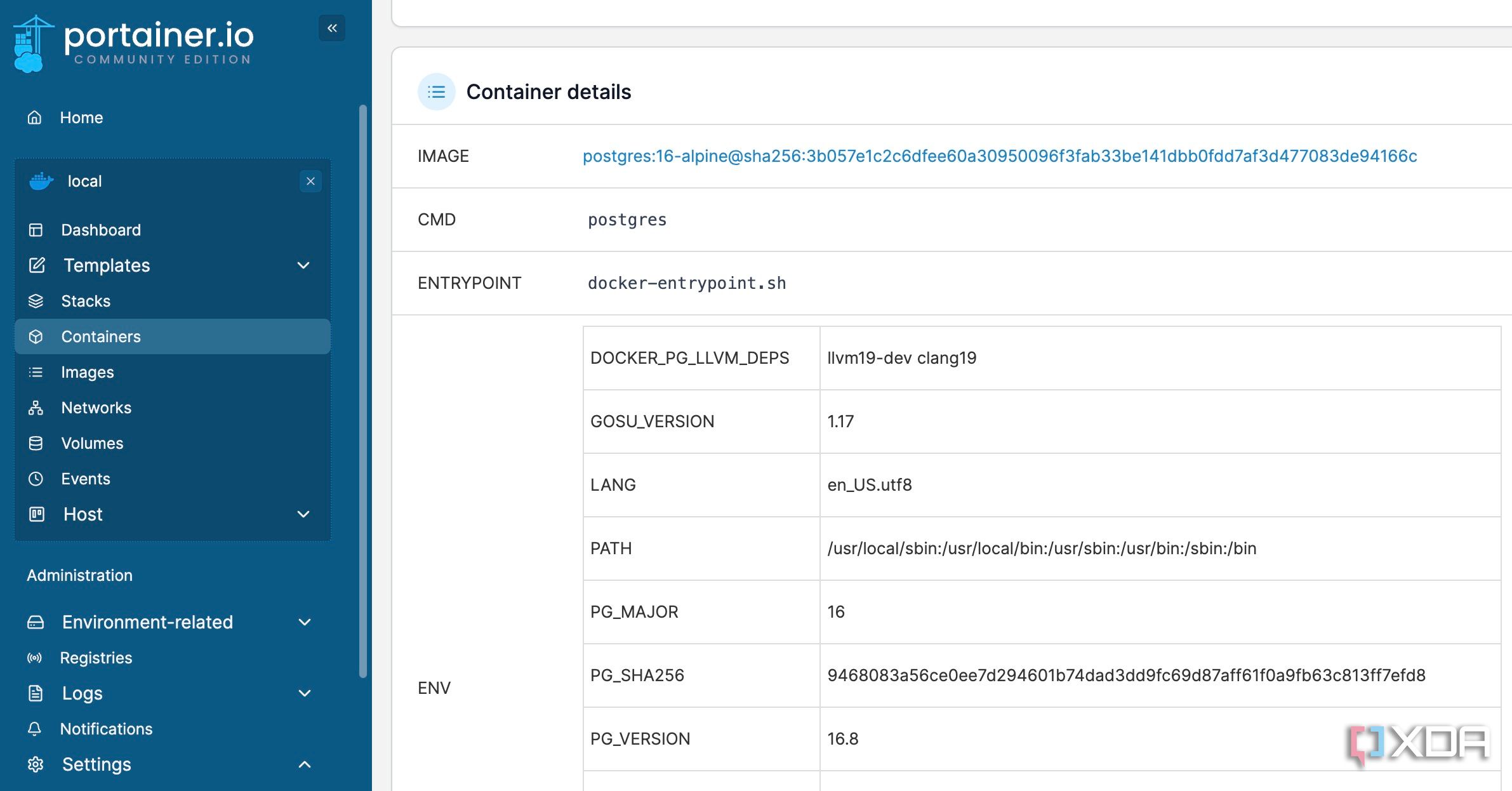The width and height of the screenshot is (1512, 791).
Task: Click the Docker whale icon next to local
Action: click(x=41, y=182)
